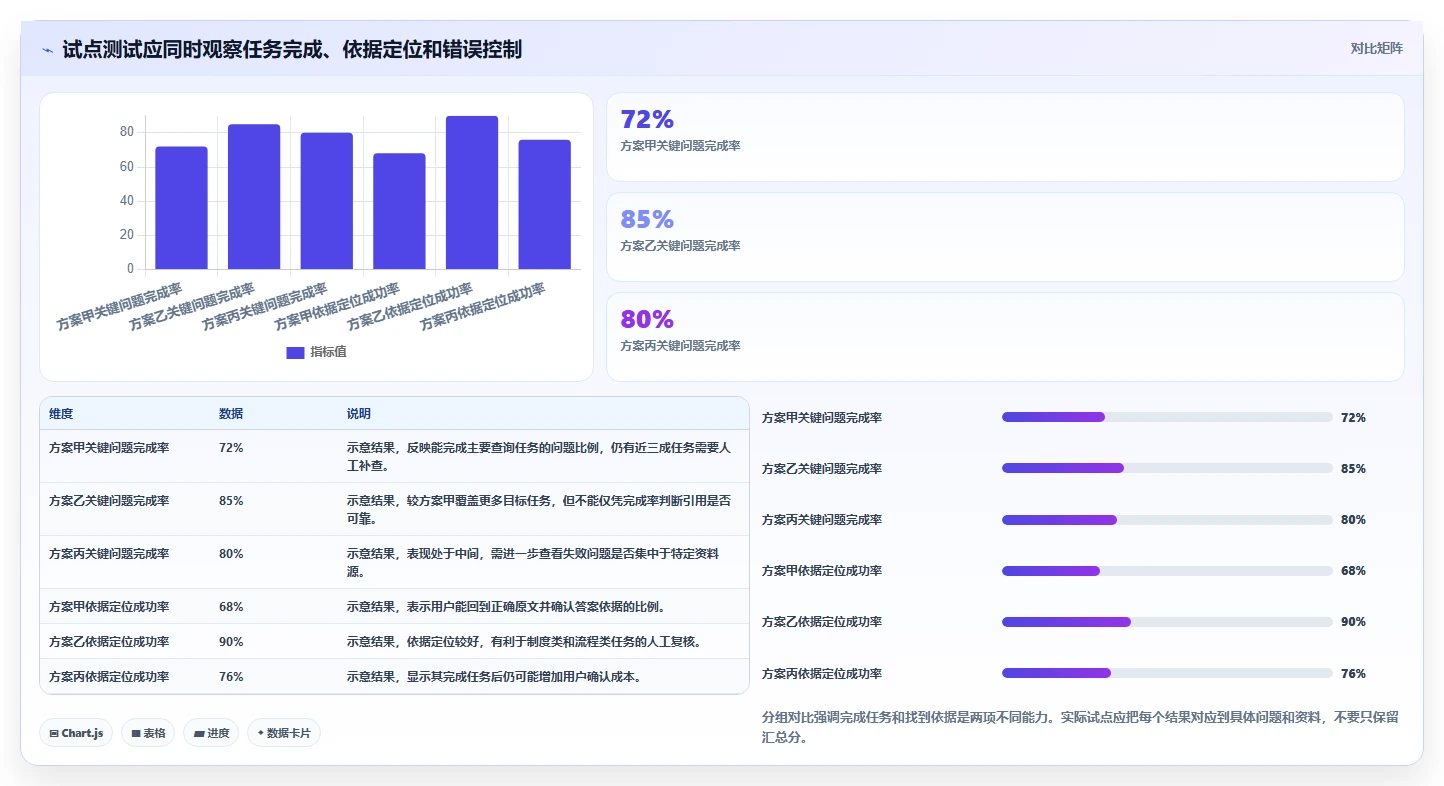Click the chart bar for 方案丙依据定位成功率
Screen dimensions: 1444x786
(x=544, y=204)
